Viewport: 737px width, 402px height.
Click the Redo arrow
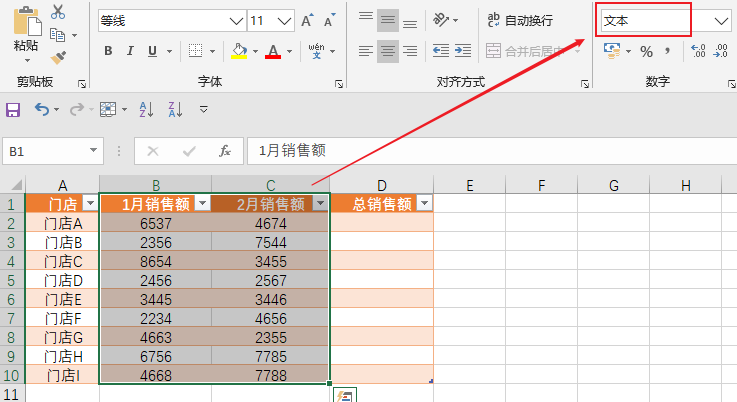pos(77,110)
